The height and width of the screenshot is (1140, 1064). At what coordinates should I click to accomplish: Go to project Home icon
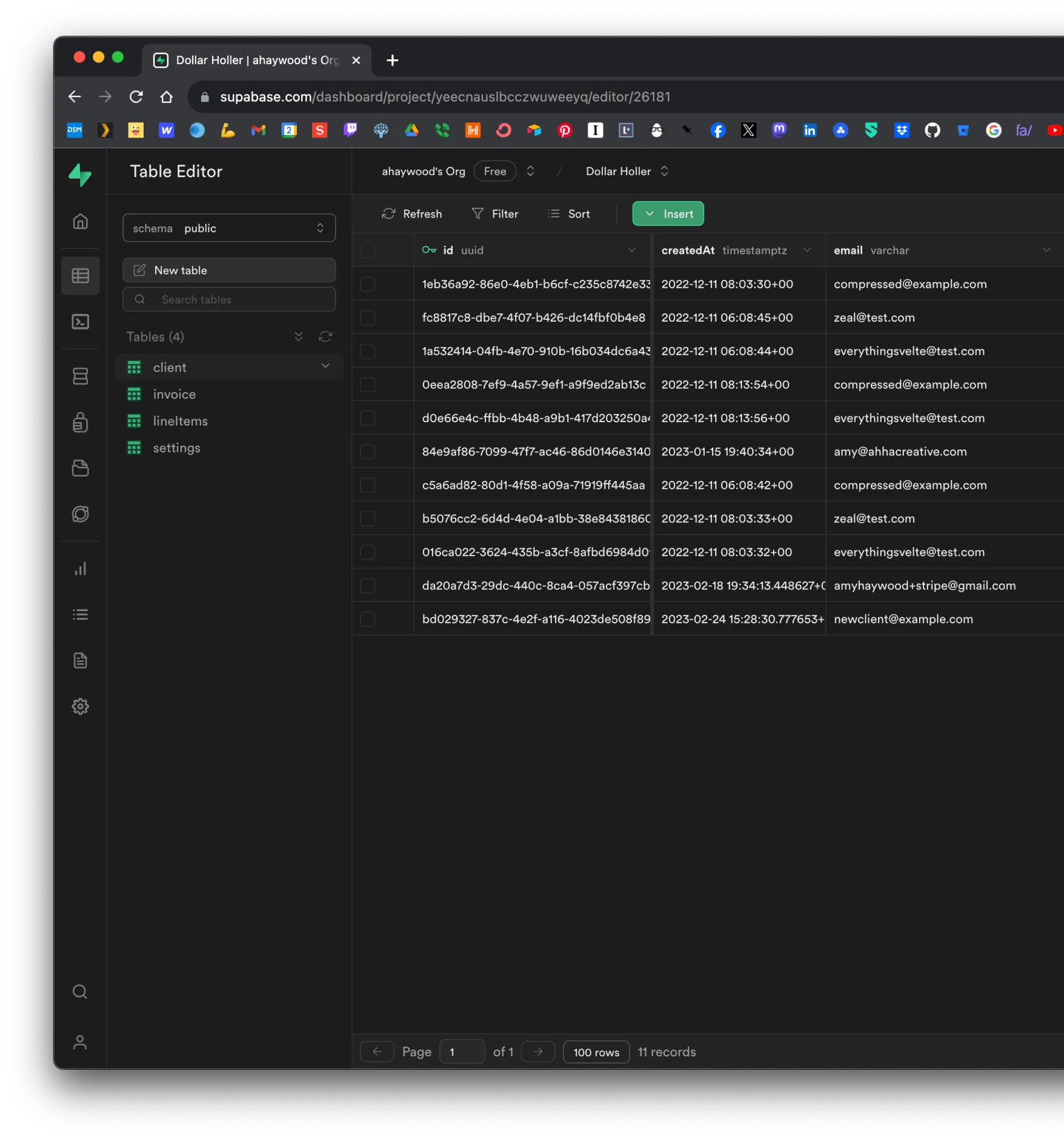pyautogui.click(x=80, y=222)
